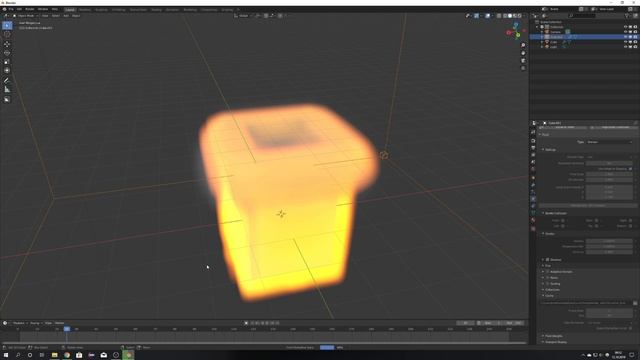The image size is (640, 360).
Task: Open the fluid Type Domain dropdown
Action: 609,142
